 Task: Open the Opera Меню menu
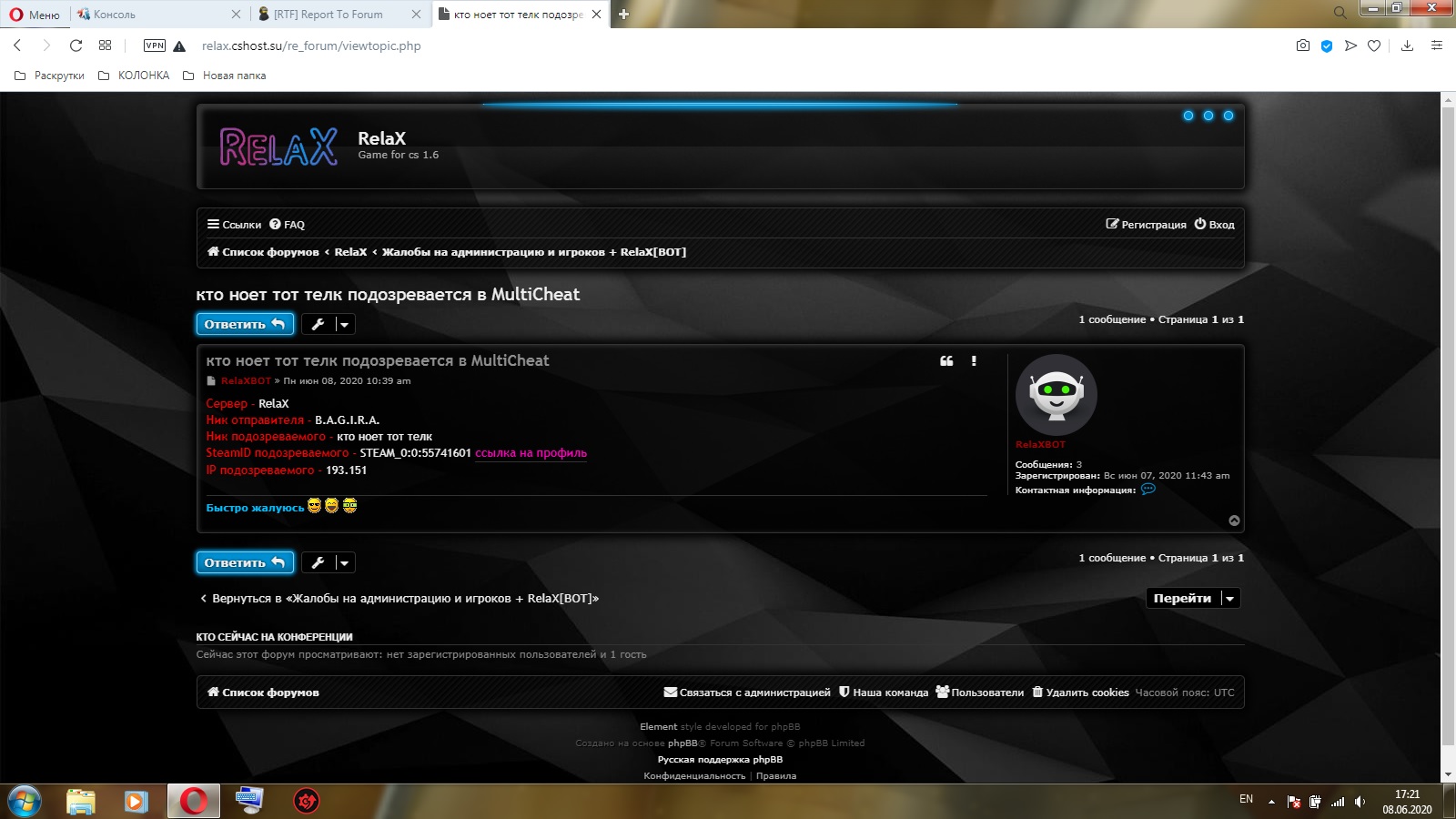point(35,15)
